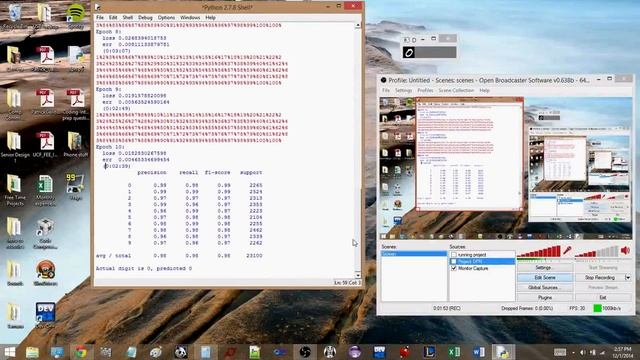This screenshot has width=640, height=360.
Task: Open the OBS Scene Collection menu
Action: 456,90
